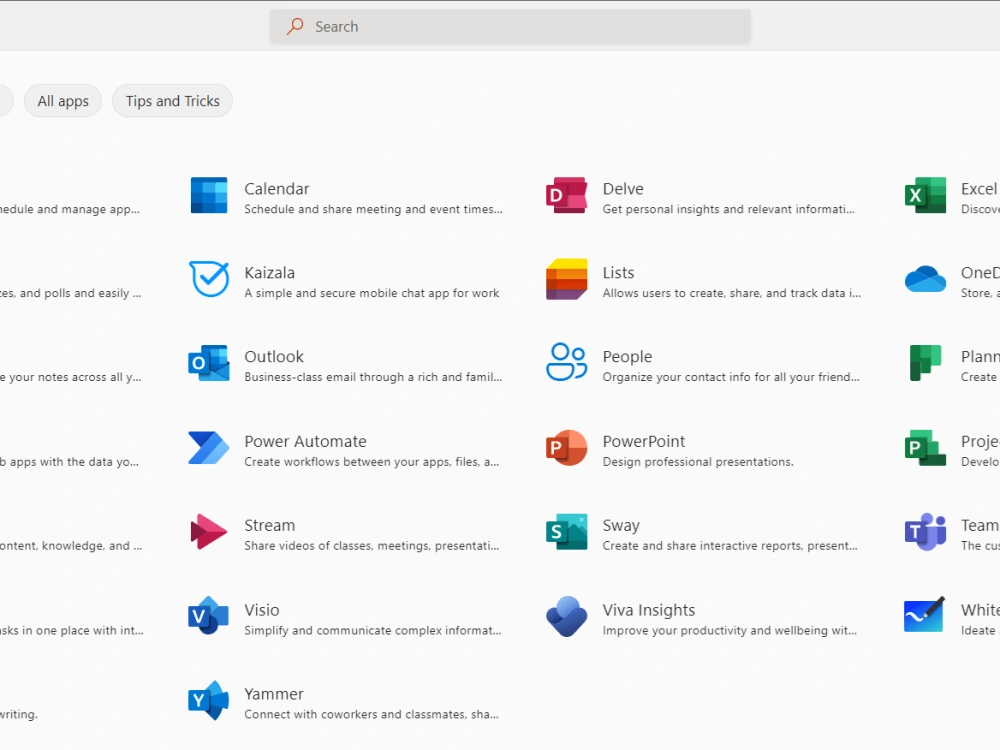Open the Planner app icon
1000x750 pixels.
tap(925, 363)
